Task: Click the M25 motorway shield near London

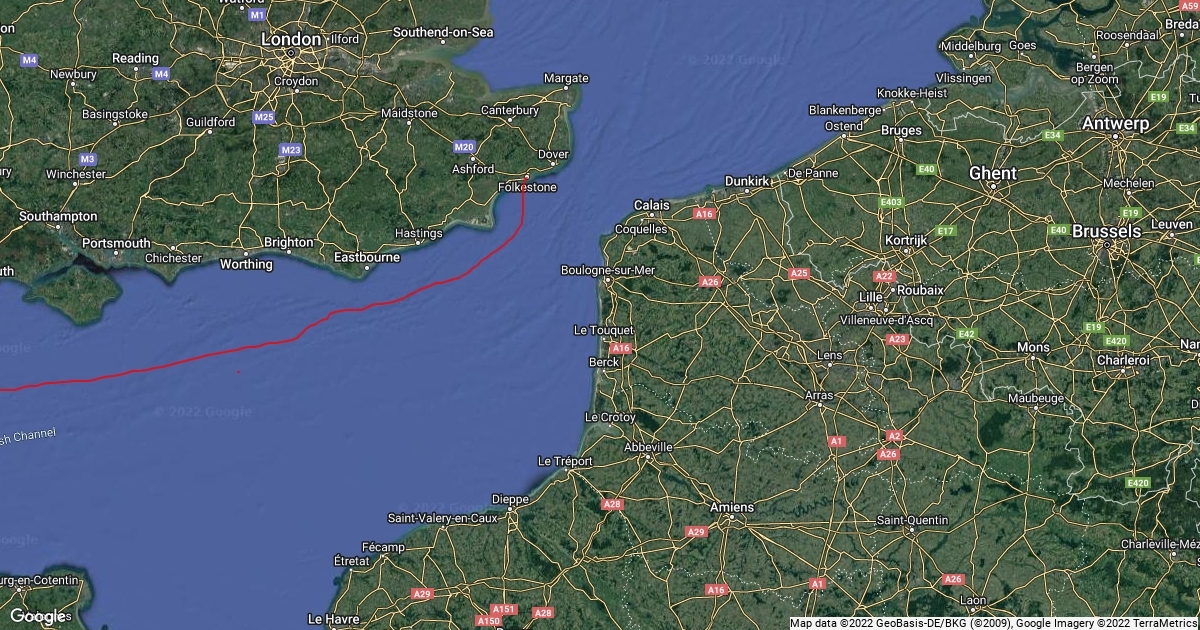Action: (265, 118)
